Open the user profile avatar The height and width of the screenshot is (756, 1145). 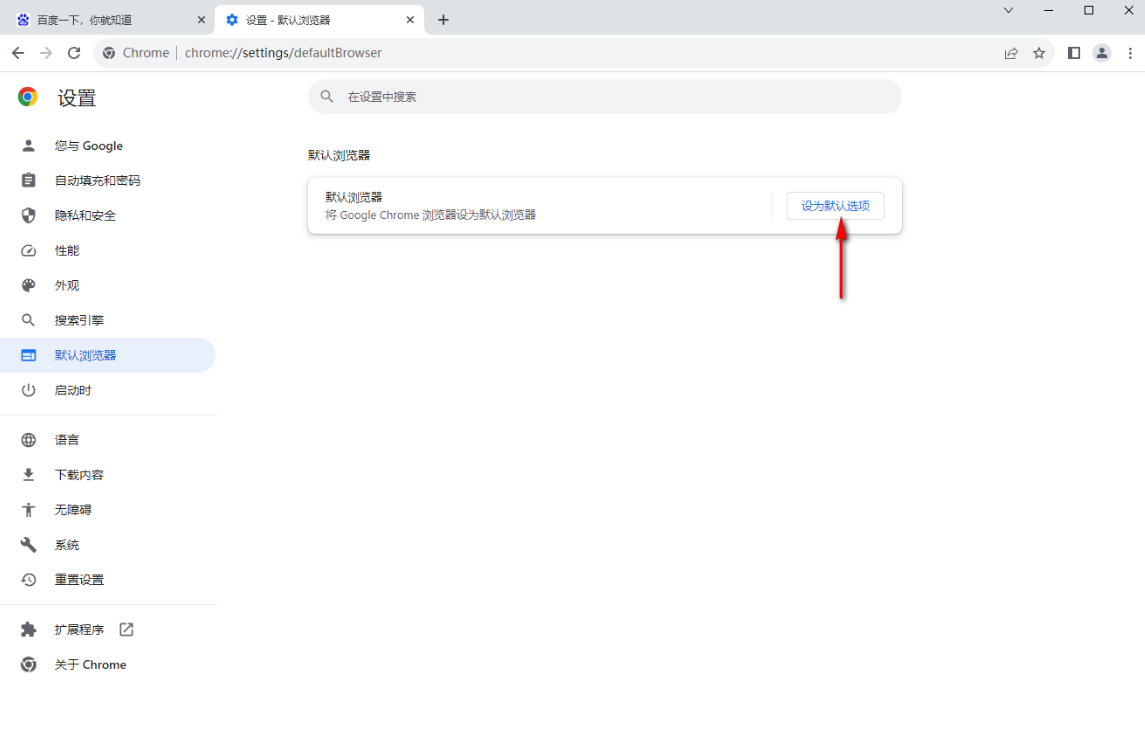point(1101,53)
